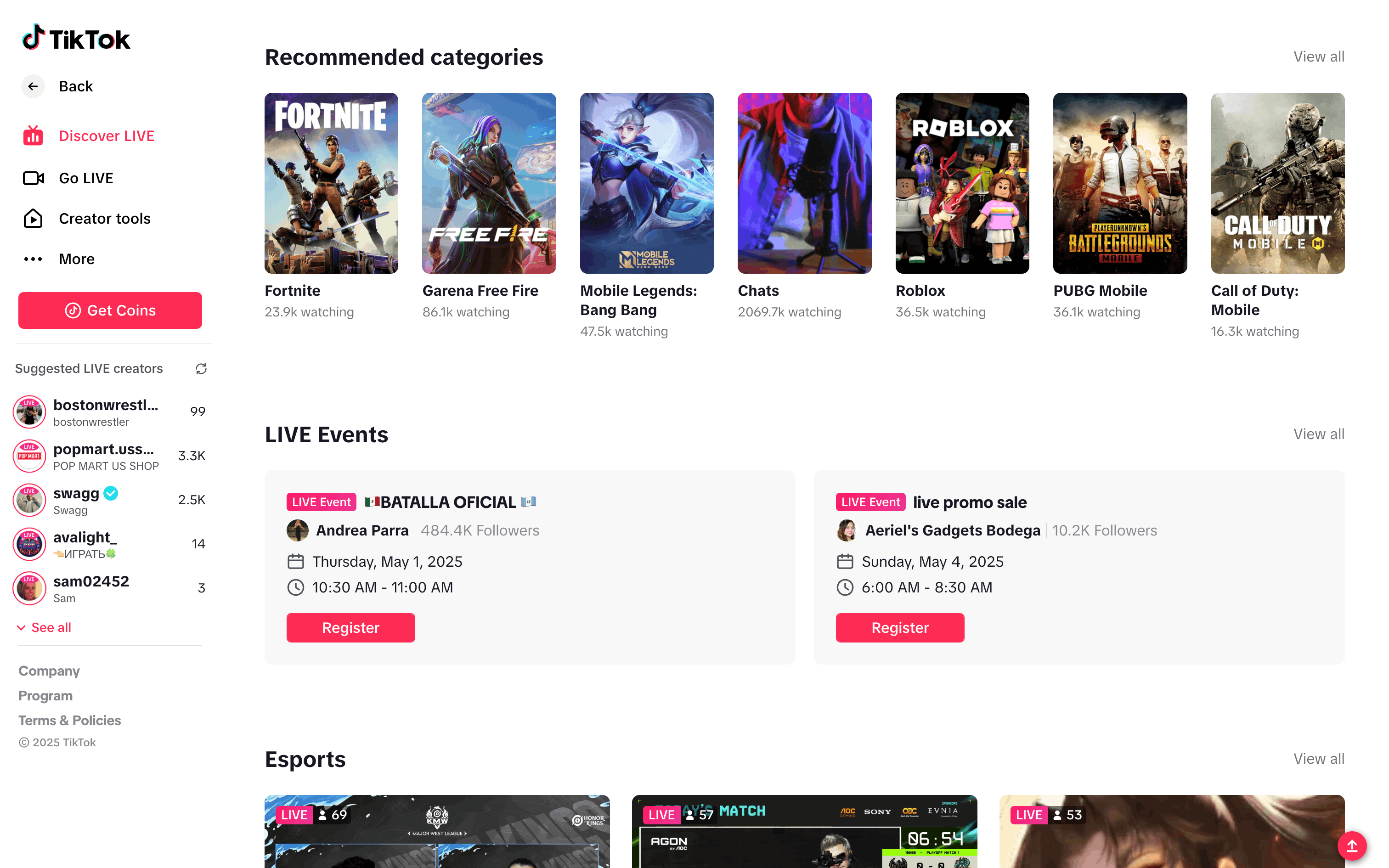Open popmart US SHOP live avatar

tap(29, 456)
